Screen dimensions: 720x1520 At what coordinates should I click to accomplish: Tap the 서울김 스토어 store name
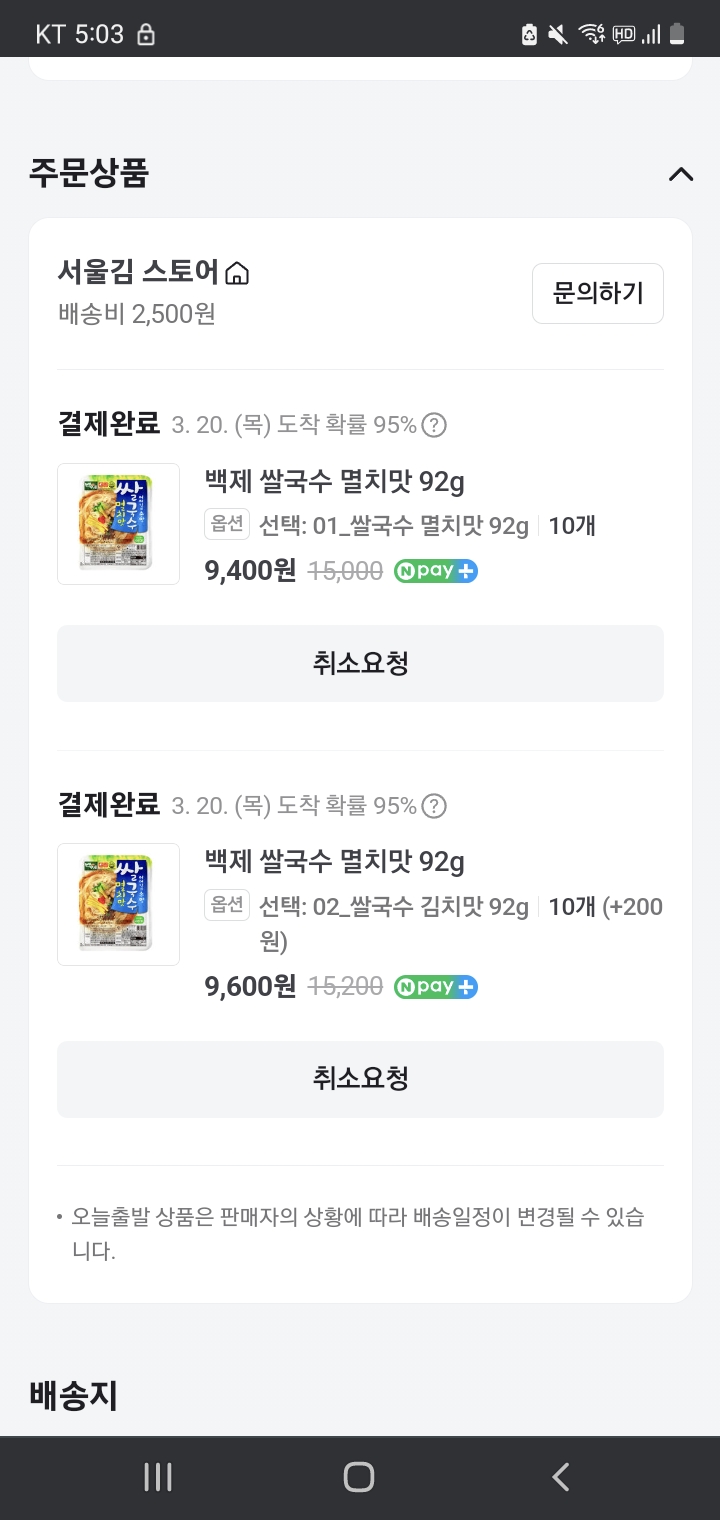[x=138, y=272]
